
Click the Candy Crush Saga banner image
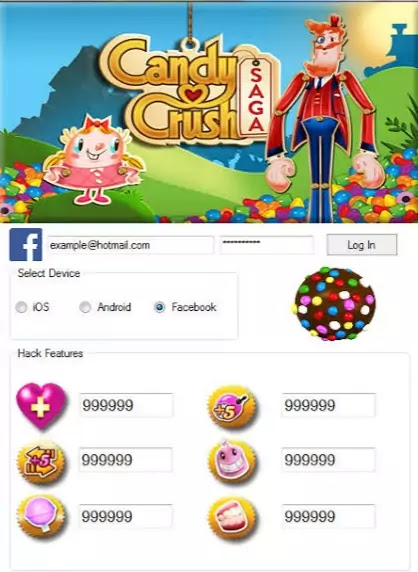click(209, 112)
